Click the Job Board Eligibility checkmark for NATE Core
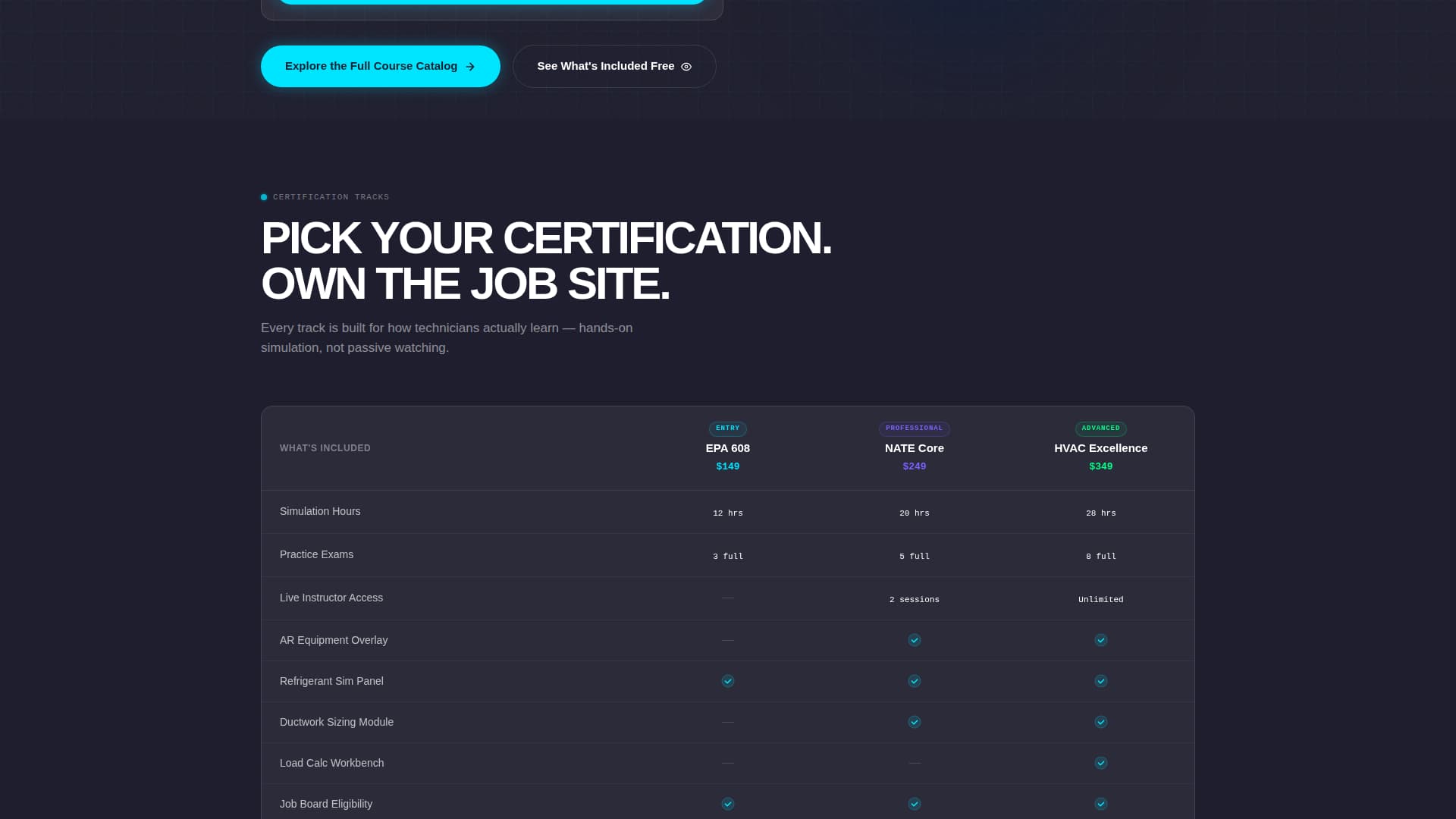Screen dimensions: 1456x819 coord(914,804)
